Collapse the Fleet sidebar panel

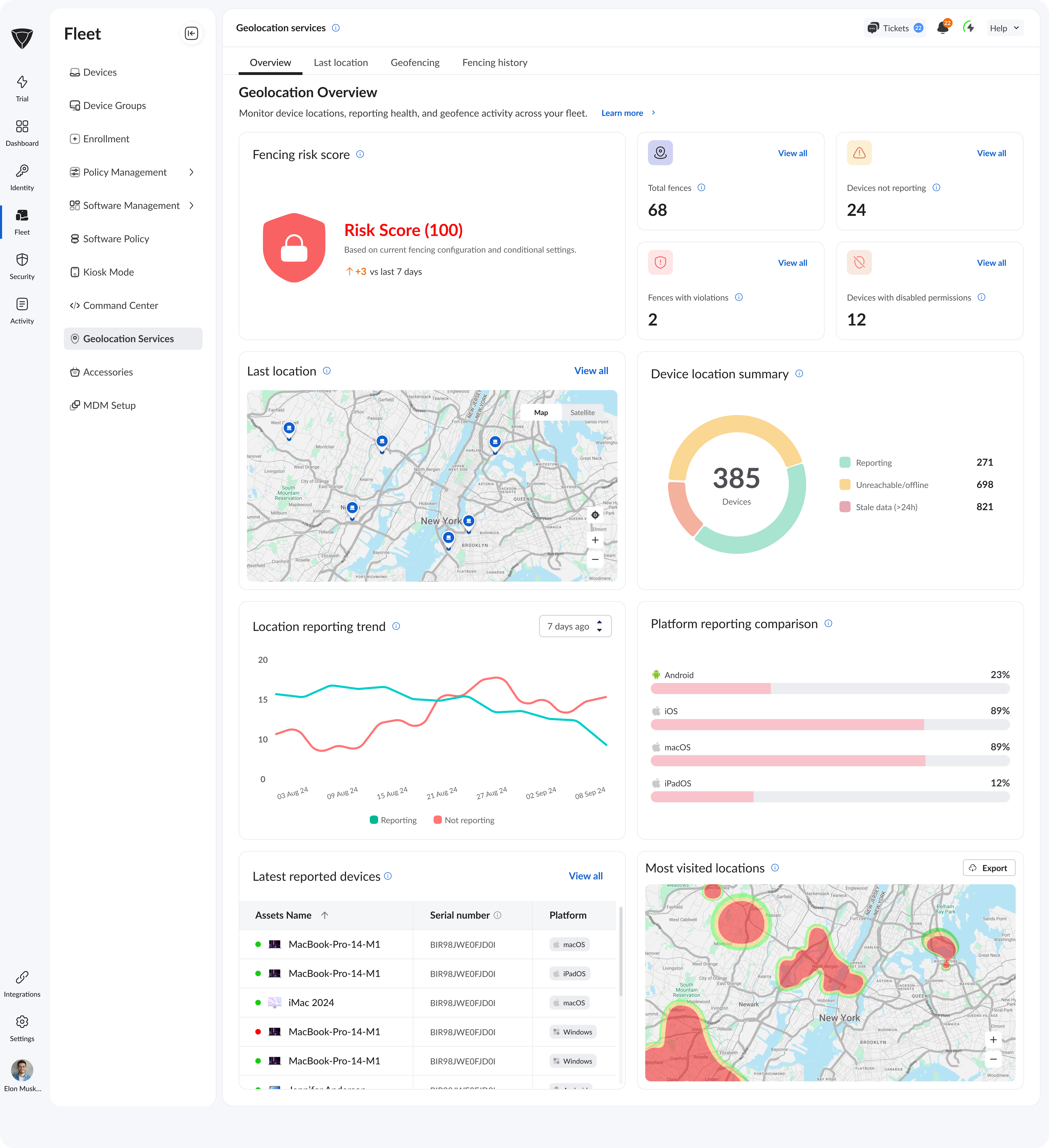(191, 34)
